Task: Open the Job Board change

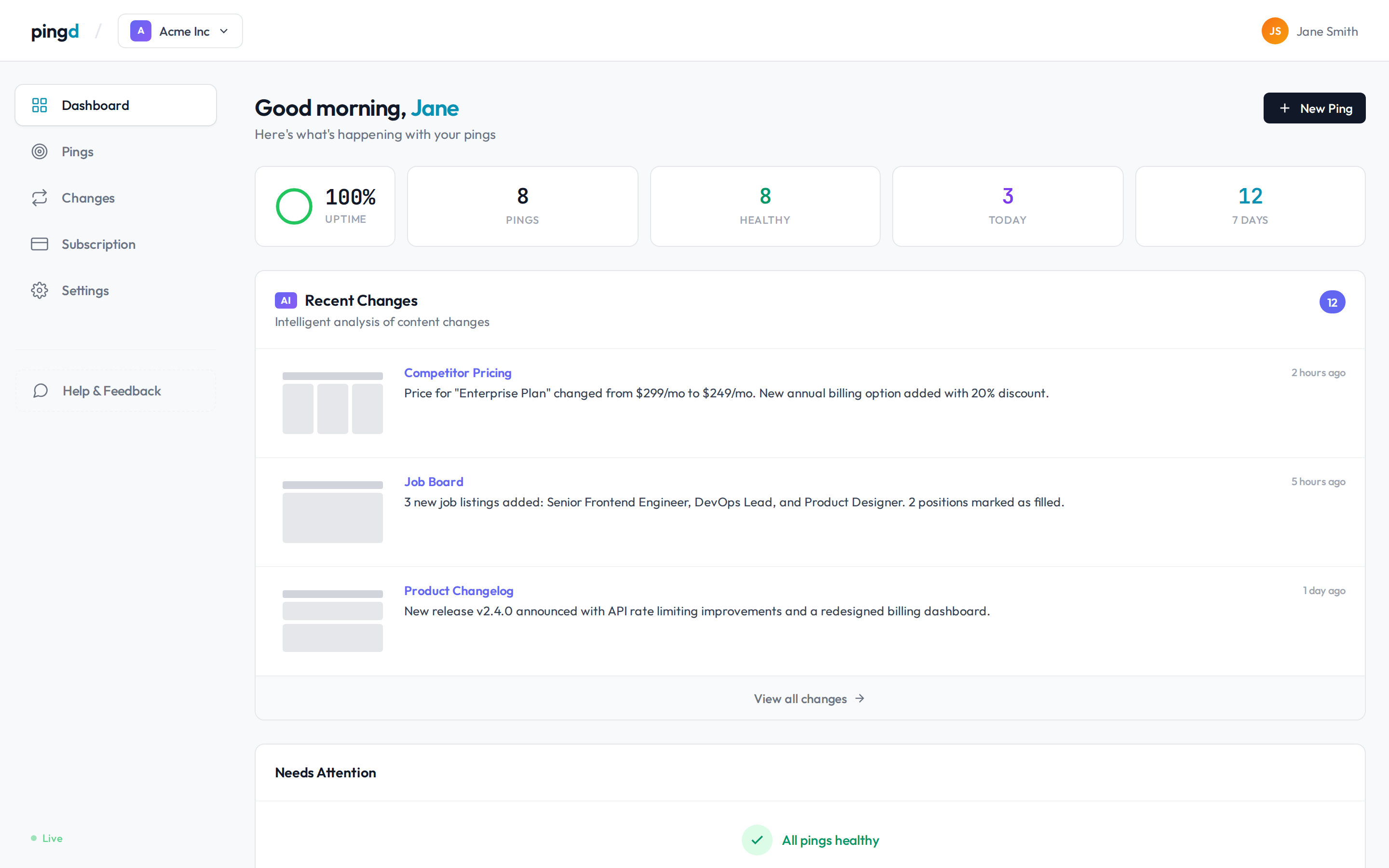Action: point(434,481)
